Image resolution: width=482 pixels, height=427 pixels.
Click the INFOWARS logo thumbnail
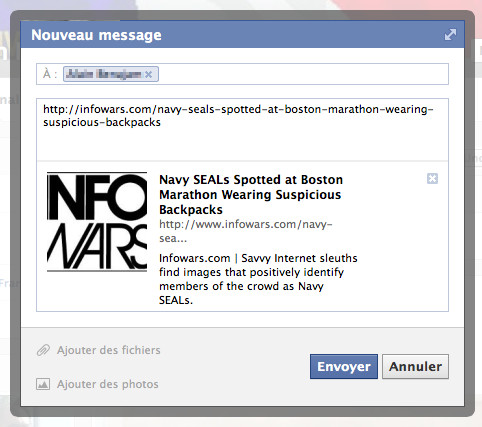coord(97,222)
